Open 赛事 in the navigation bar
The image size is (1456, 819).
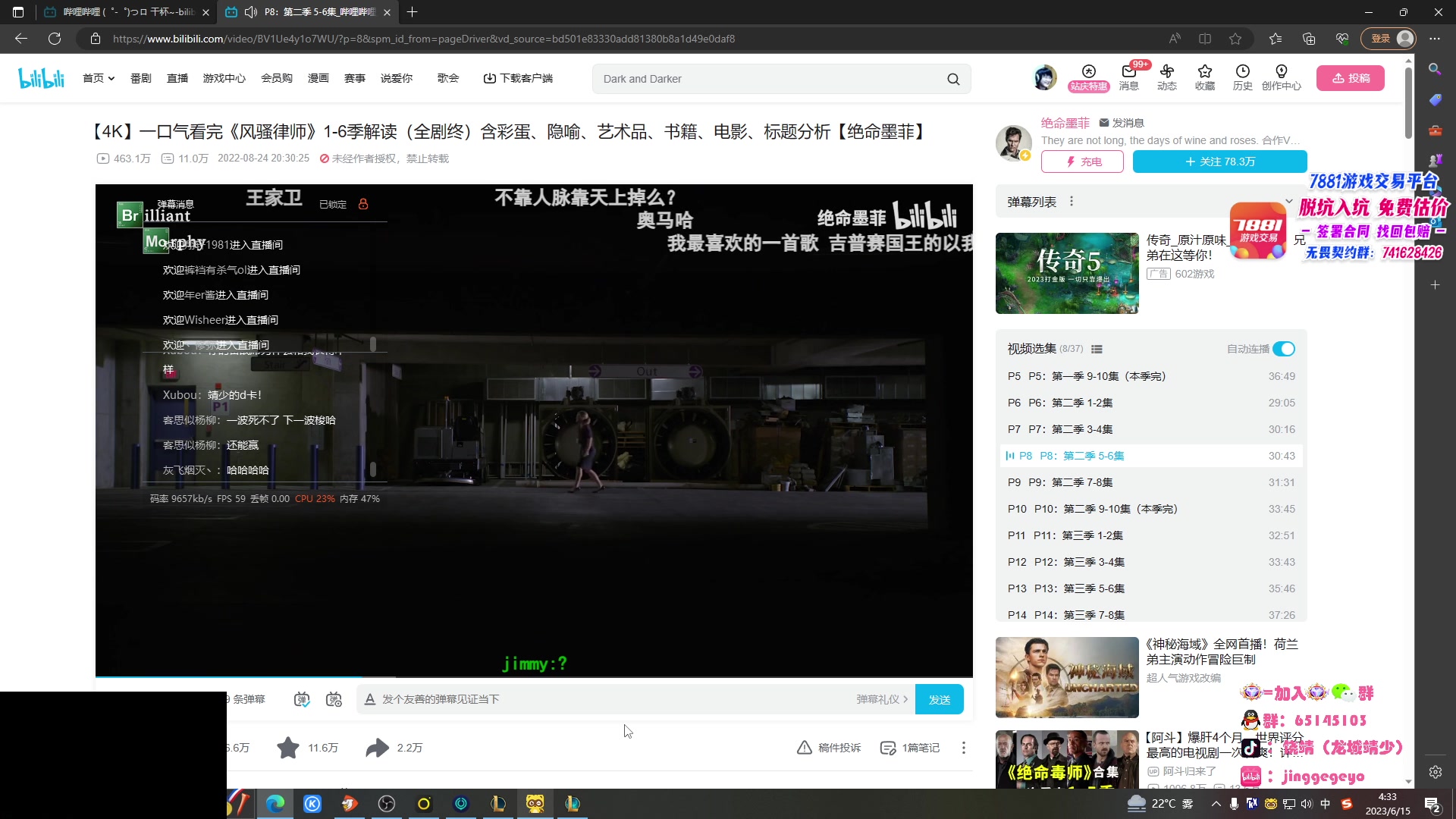(x=355, y=78)
